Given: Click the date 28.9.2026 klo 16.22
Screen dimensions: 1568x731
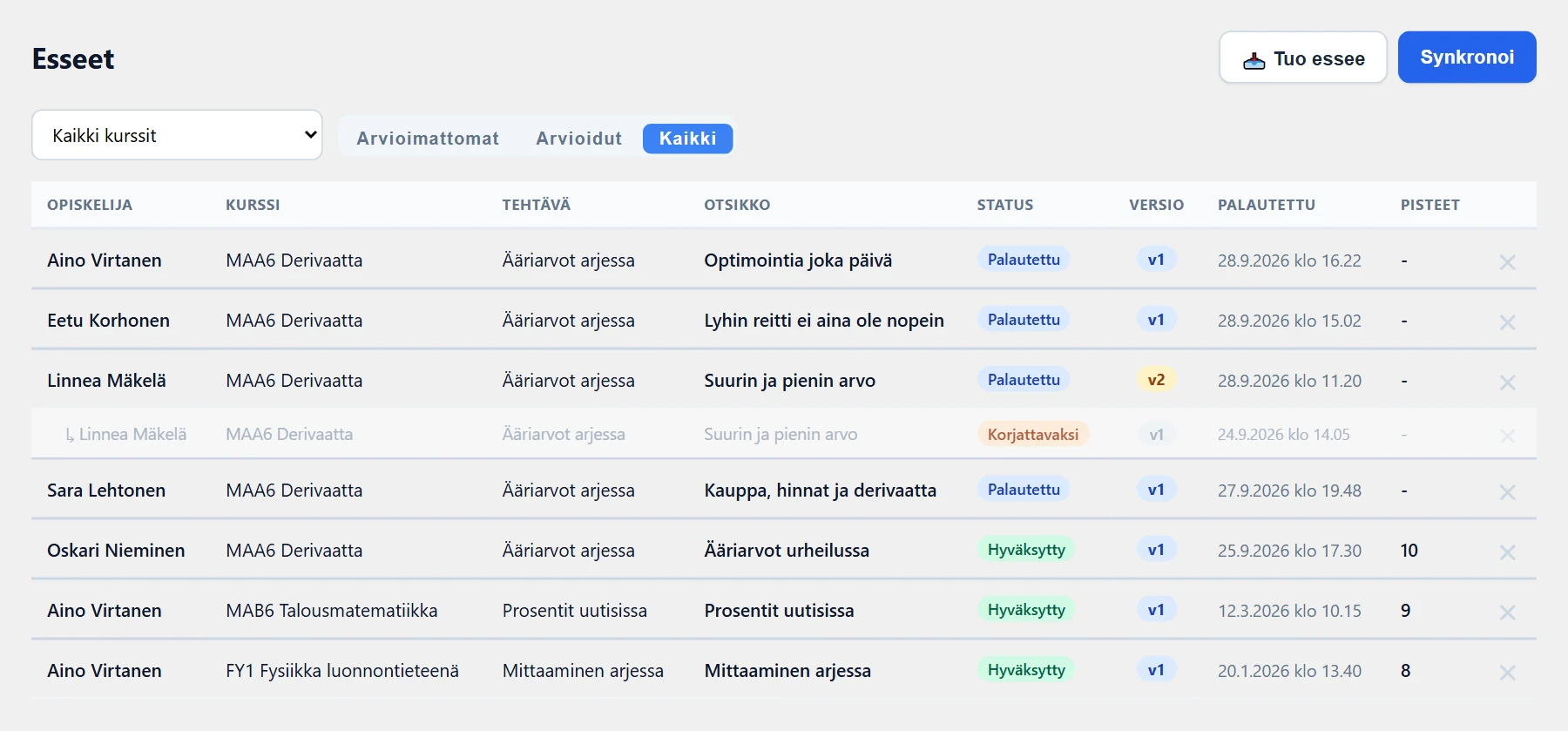Looking at the screenshot, I should (1289, 261).
